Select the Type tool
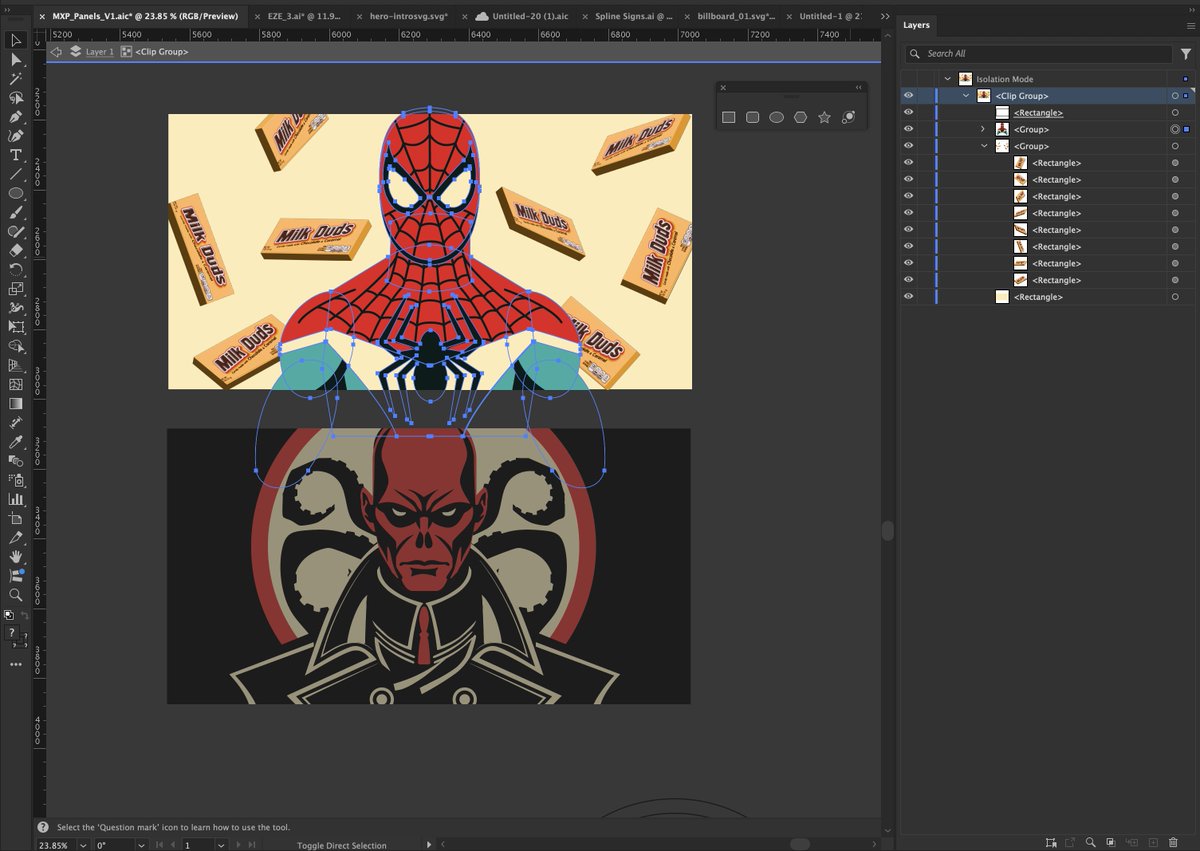 (16, 155)
